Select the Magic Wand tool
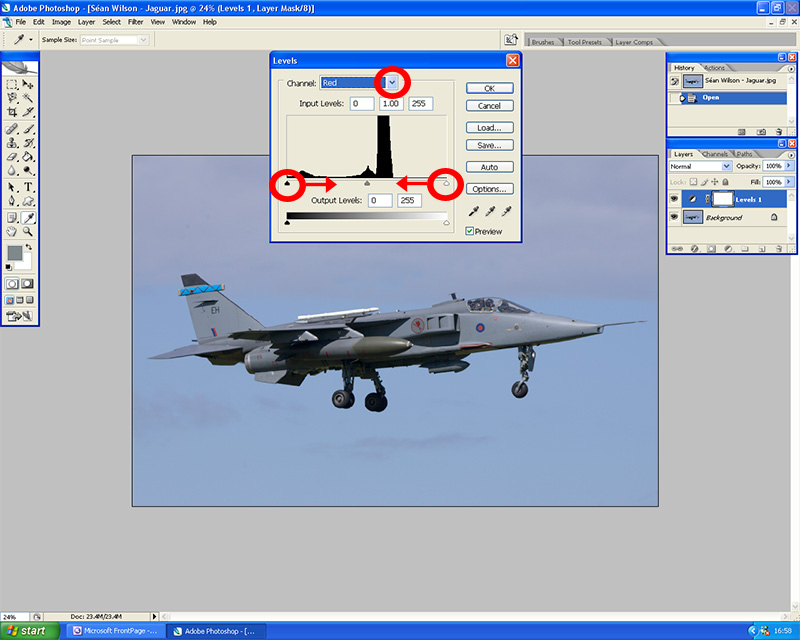 28,97
